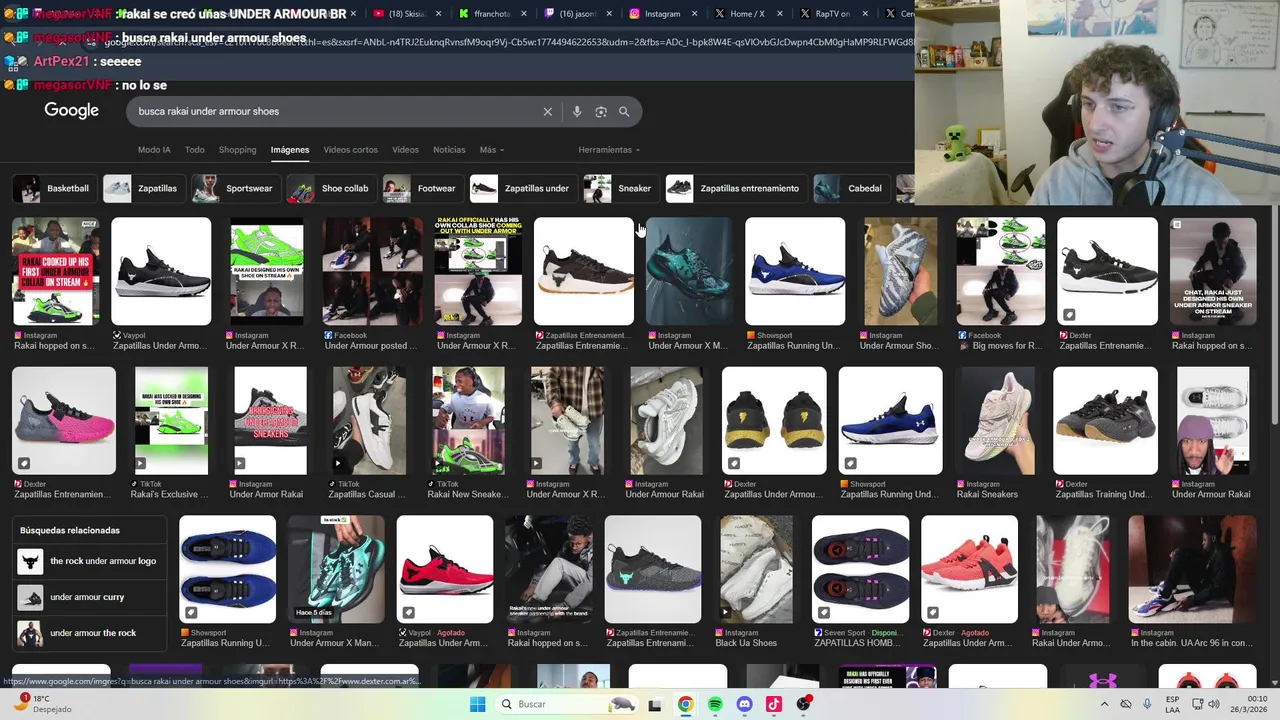
Task: Clear the Google search box text
Action: coord(547,112)
